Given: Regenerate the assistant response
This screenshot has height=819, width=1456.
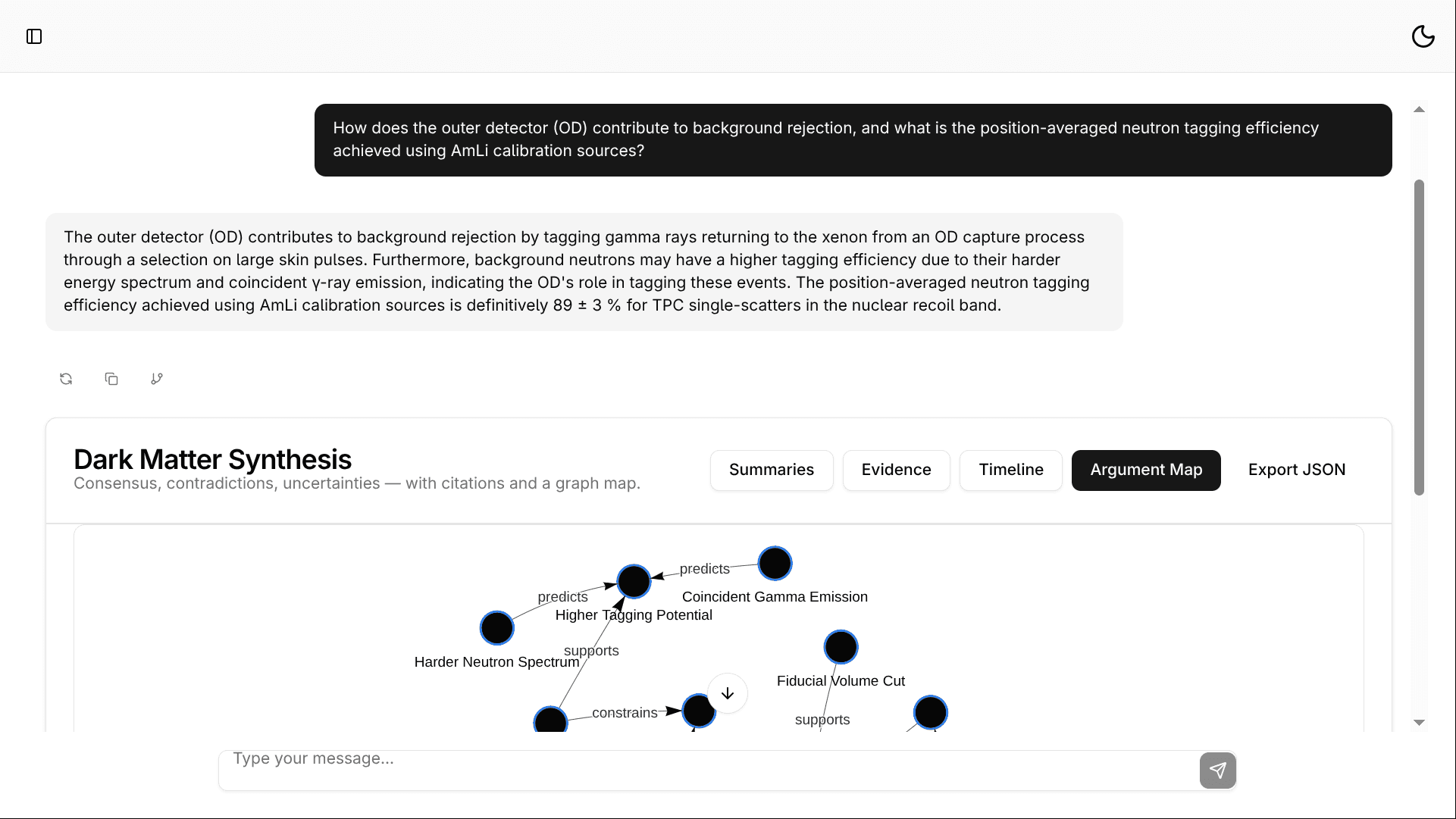Looking at the screenshot, I should pos(66,379).
